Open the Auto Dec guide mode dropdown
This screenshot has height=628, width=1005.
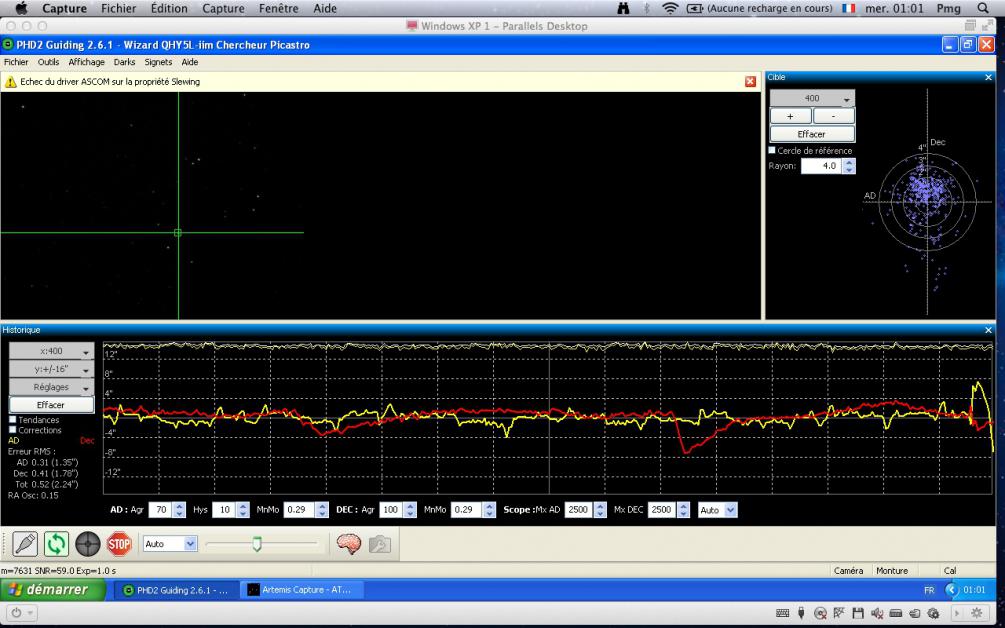click(717, 510)
